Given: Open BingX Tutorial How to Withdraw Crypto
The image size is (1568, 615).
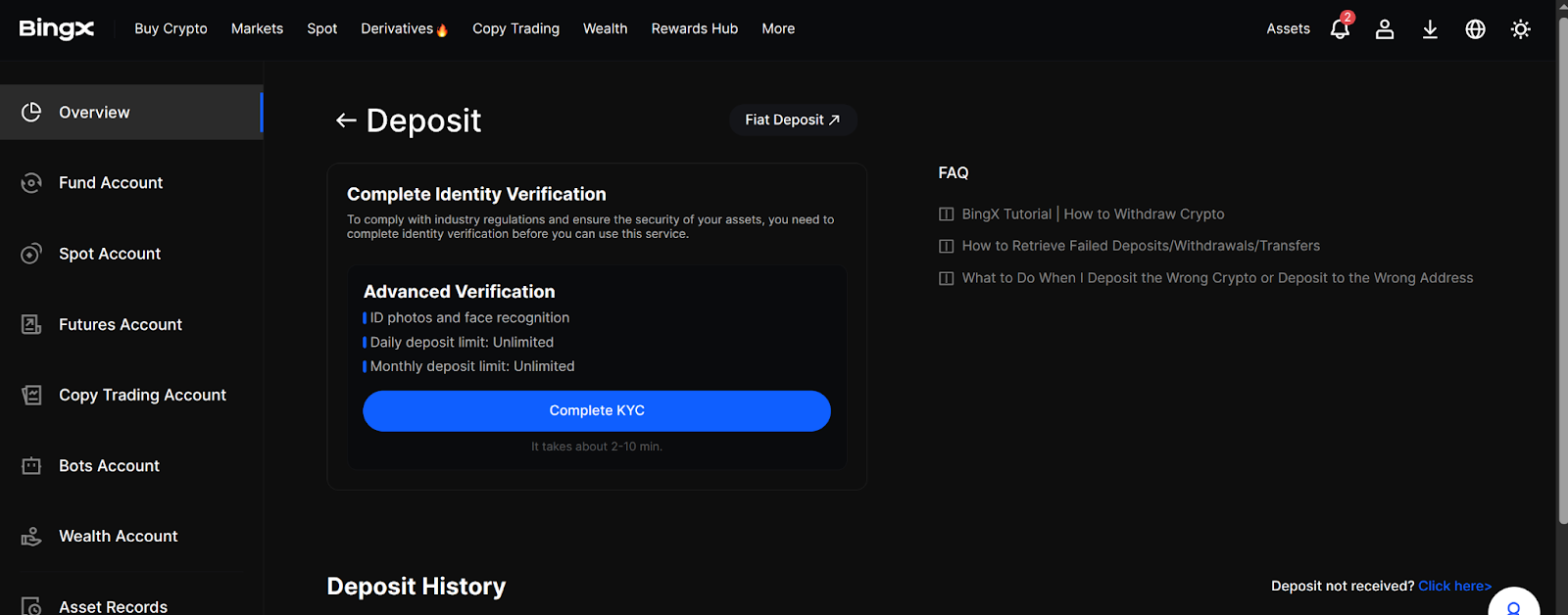Looking at the screenshot, I should [x=1093, y=213].
